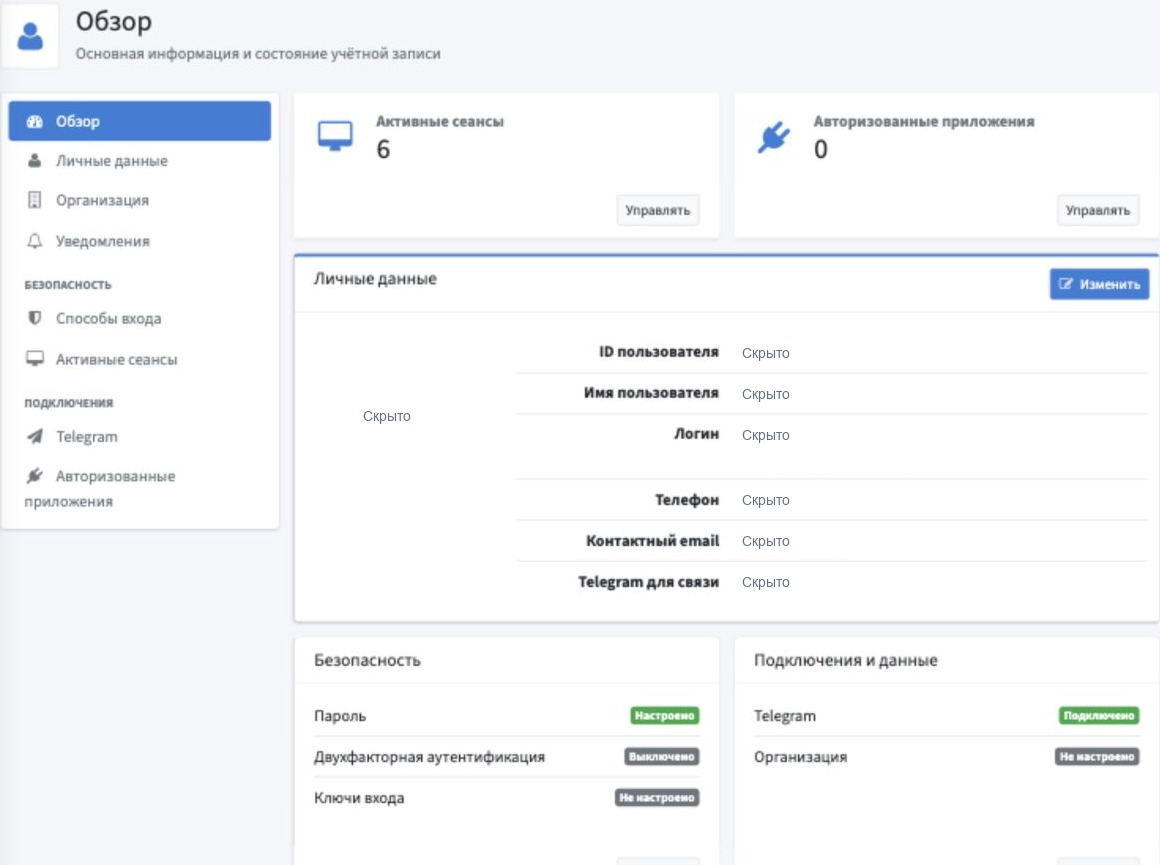Click the Логин label
Image resolution: width=1160 pixels, height=865 pixels.
coord(696,434)
